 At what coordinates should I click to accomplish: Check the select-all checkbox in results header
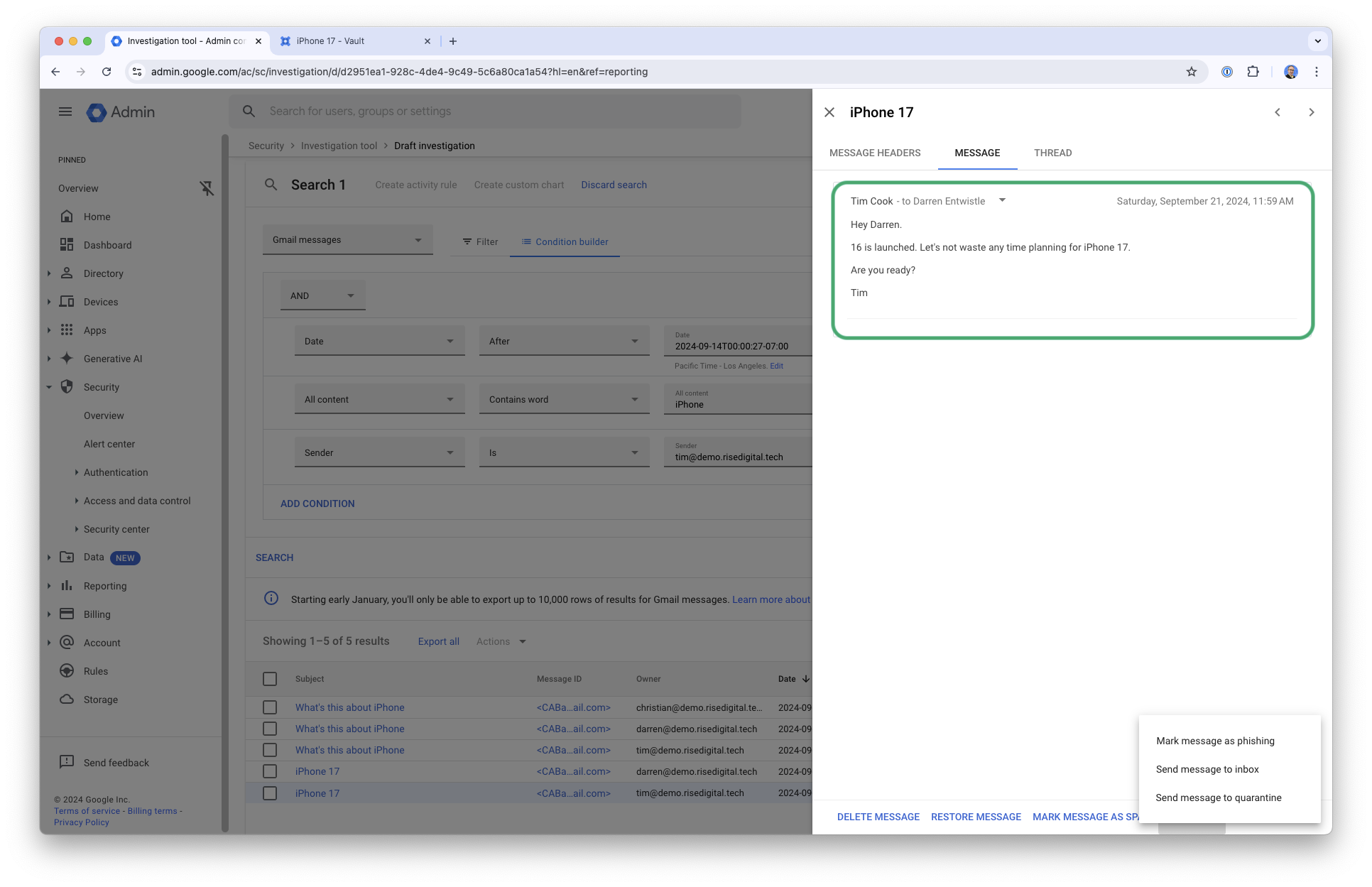270,678
